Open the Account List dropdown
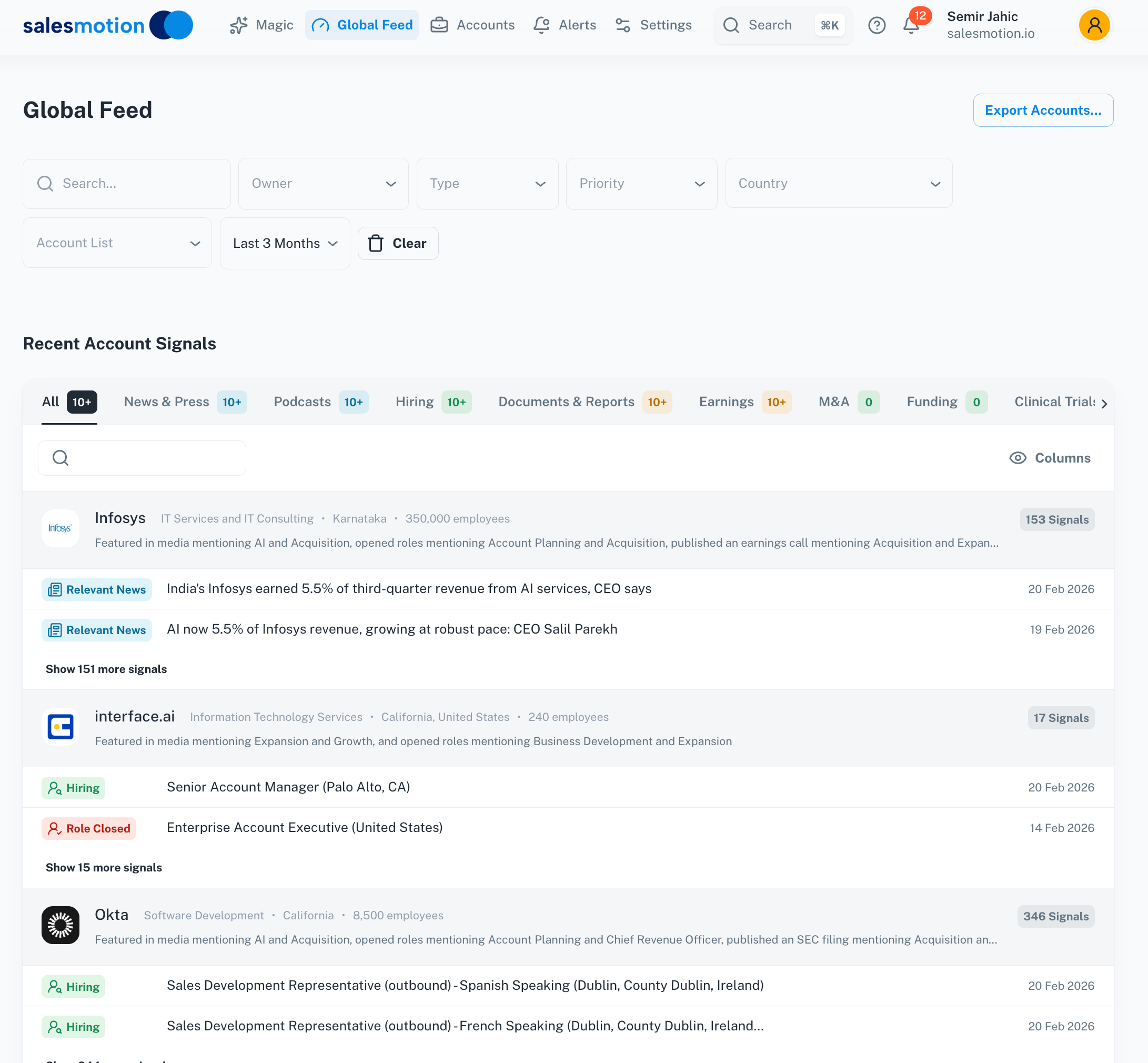This screenshot has height=1063, width=1148. pos(117,243)
